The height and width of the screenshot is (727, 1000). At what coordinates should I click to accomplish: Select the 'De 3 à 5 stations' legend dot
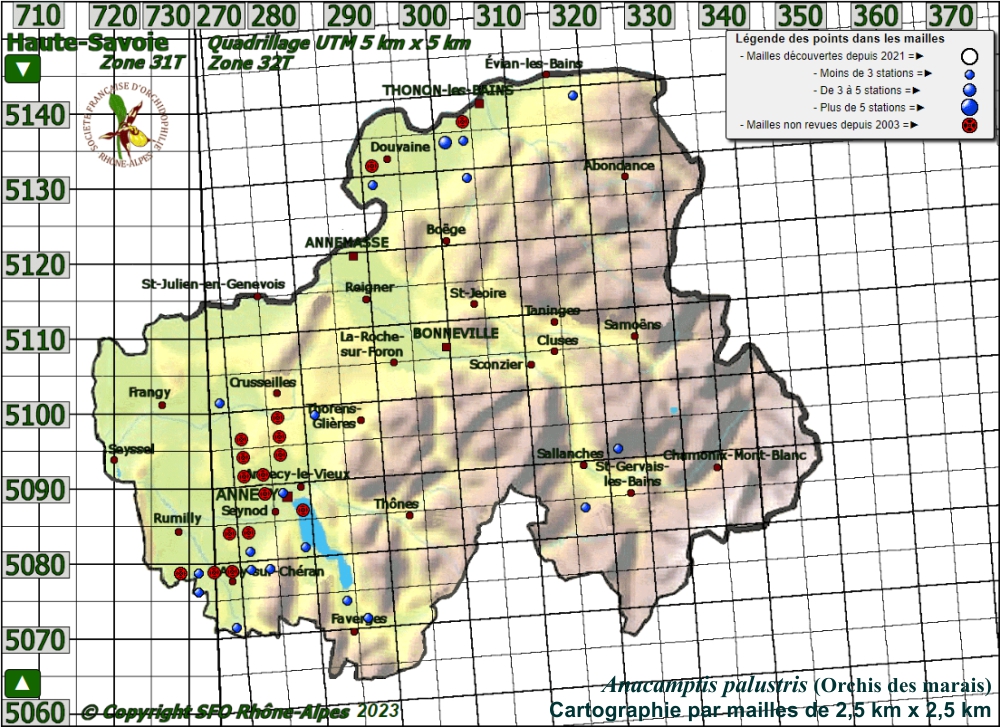coord(969,90)
